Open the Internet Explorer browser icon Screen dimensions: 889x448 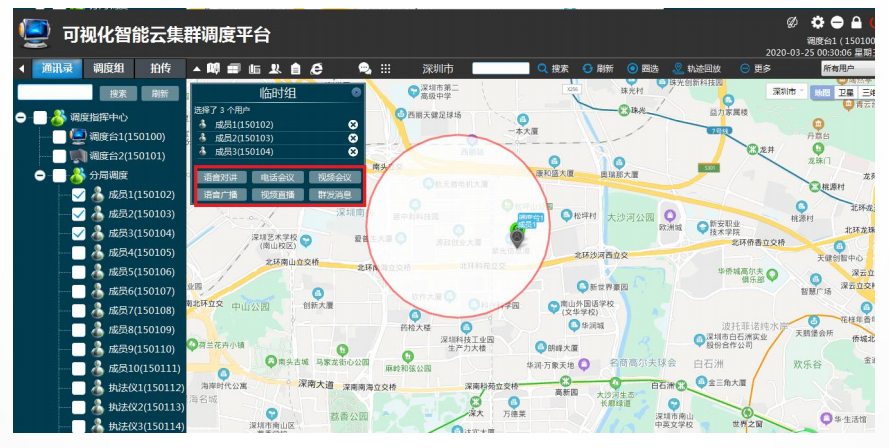[x=316, y=69]
